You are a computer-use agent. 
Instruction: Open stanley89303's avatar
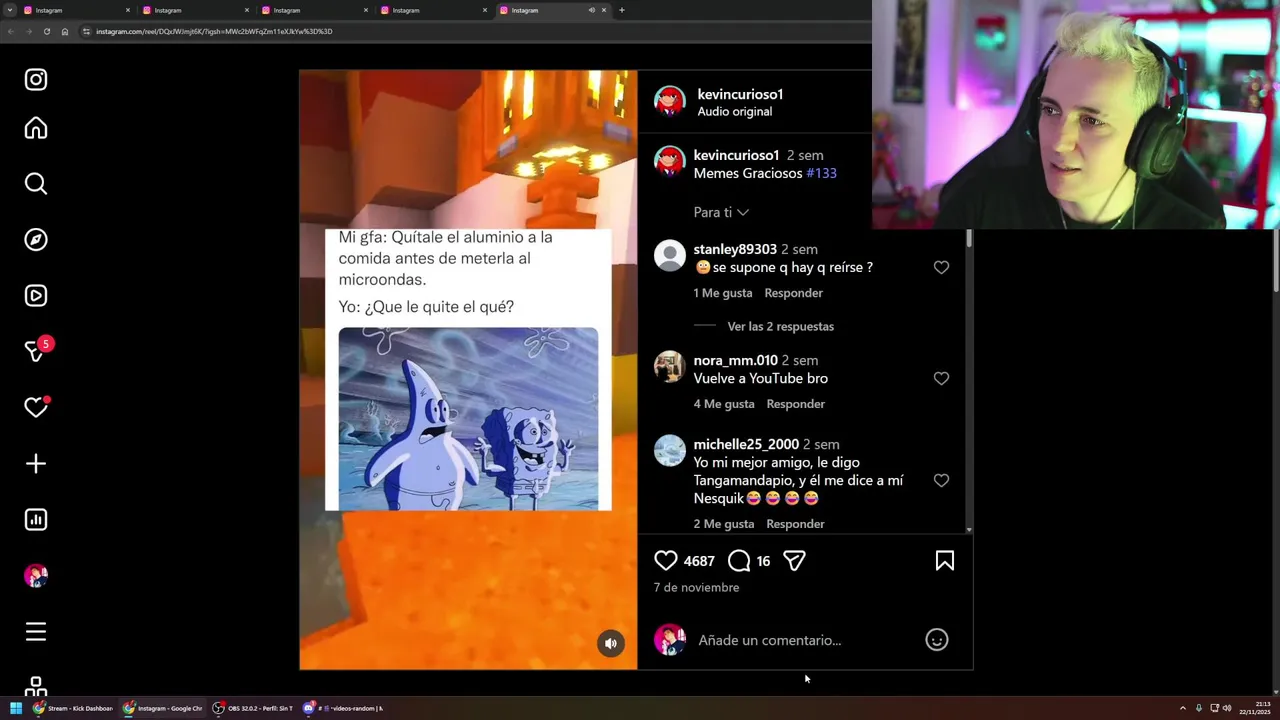[669, 255]
